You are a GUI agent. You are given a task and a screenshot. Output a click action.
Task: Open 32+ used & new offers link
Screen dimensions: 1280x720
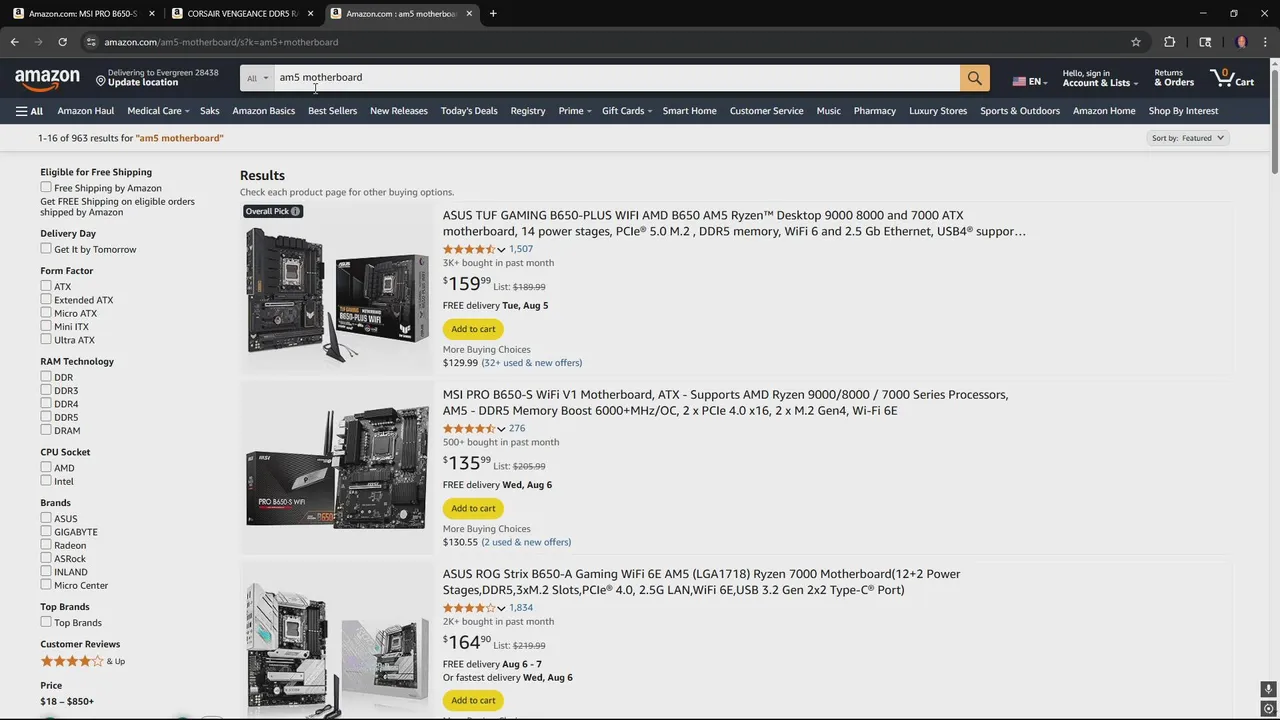[531, 363]
